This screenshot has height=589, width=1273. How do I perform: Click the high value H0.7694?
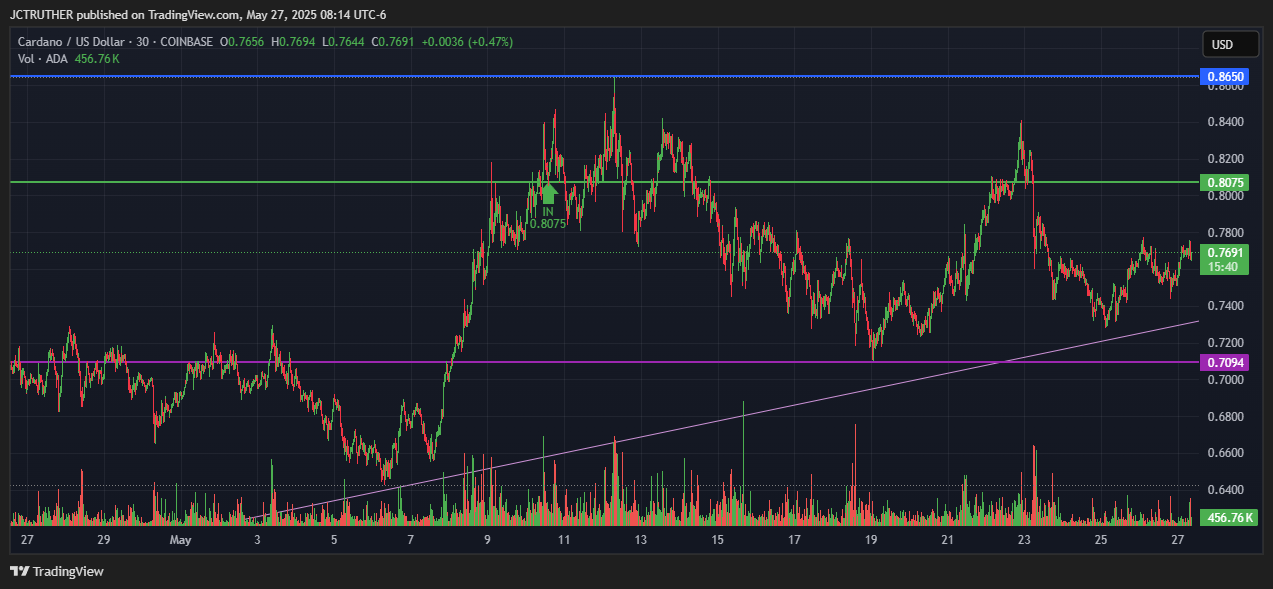[x=295, y=42]
